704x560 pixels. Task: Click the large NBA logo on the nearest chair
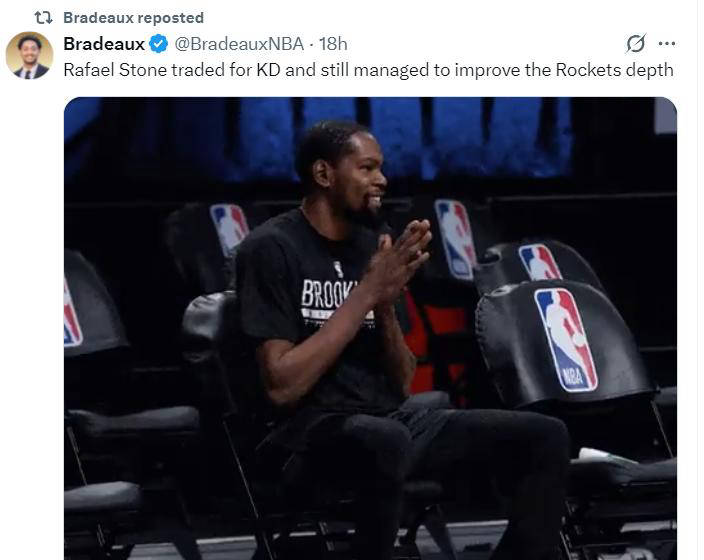tap(565, 340)
